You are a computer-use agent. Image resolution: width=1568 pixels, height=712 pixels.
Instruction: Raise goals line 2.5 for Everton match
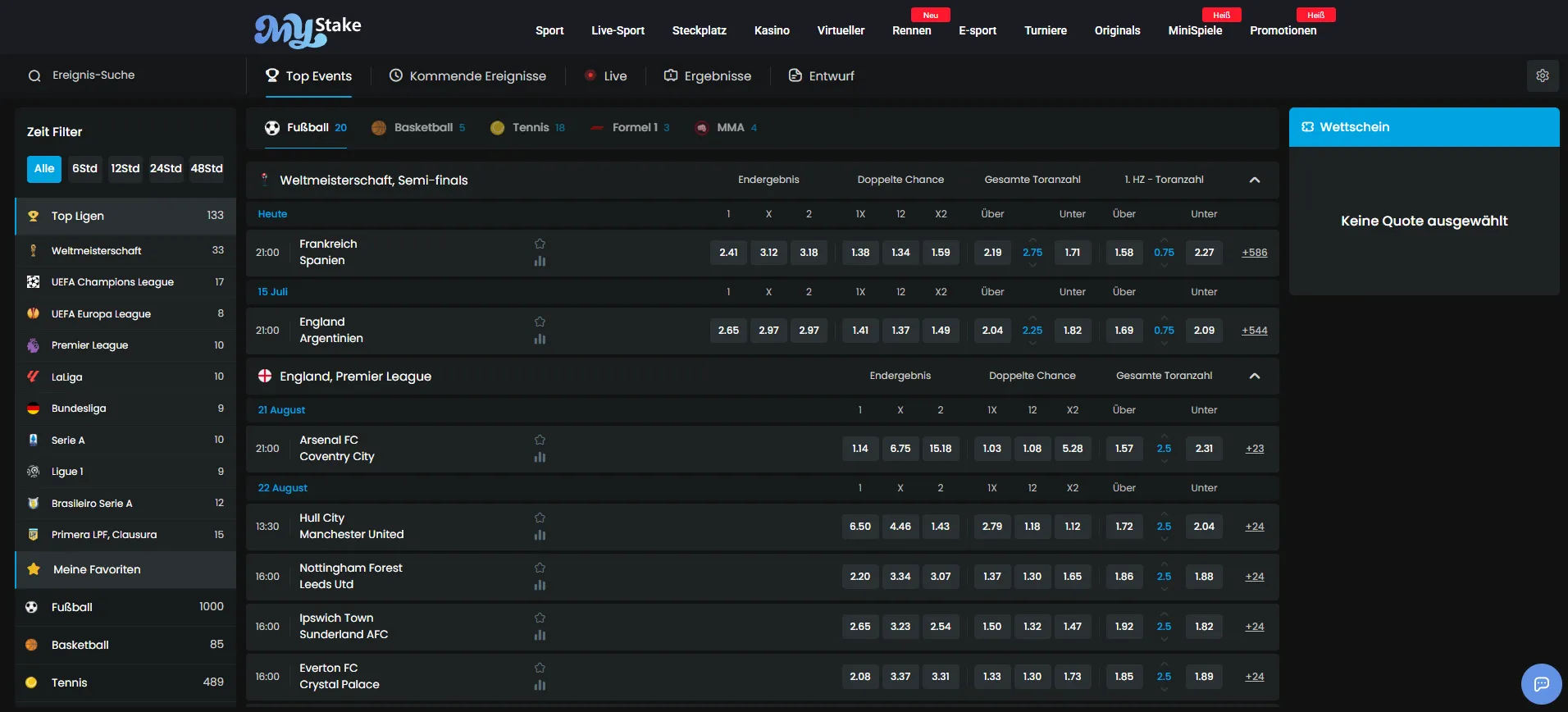coord(1164,664)
